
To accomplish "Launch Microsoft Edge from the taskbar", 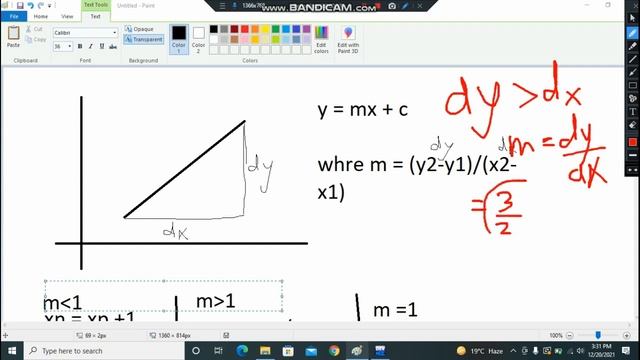I will click(x=242, y=351).
